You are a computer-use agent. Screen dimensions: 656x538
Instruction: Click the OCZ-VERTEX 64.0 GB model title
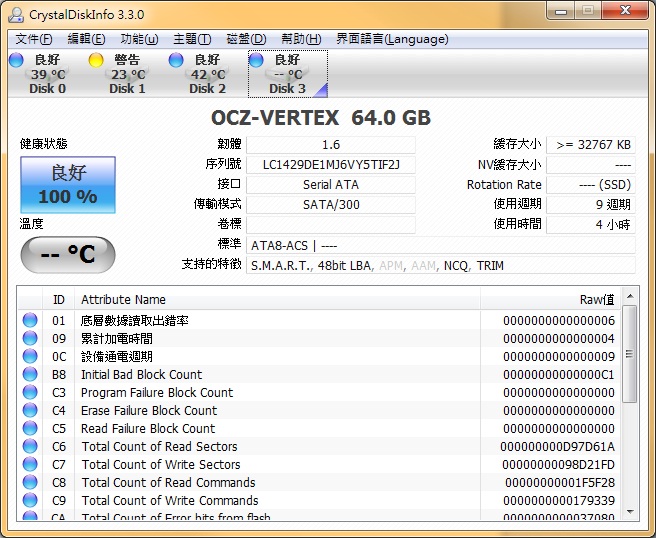321,118
